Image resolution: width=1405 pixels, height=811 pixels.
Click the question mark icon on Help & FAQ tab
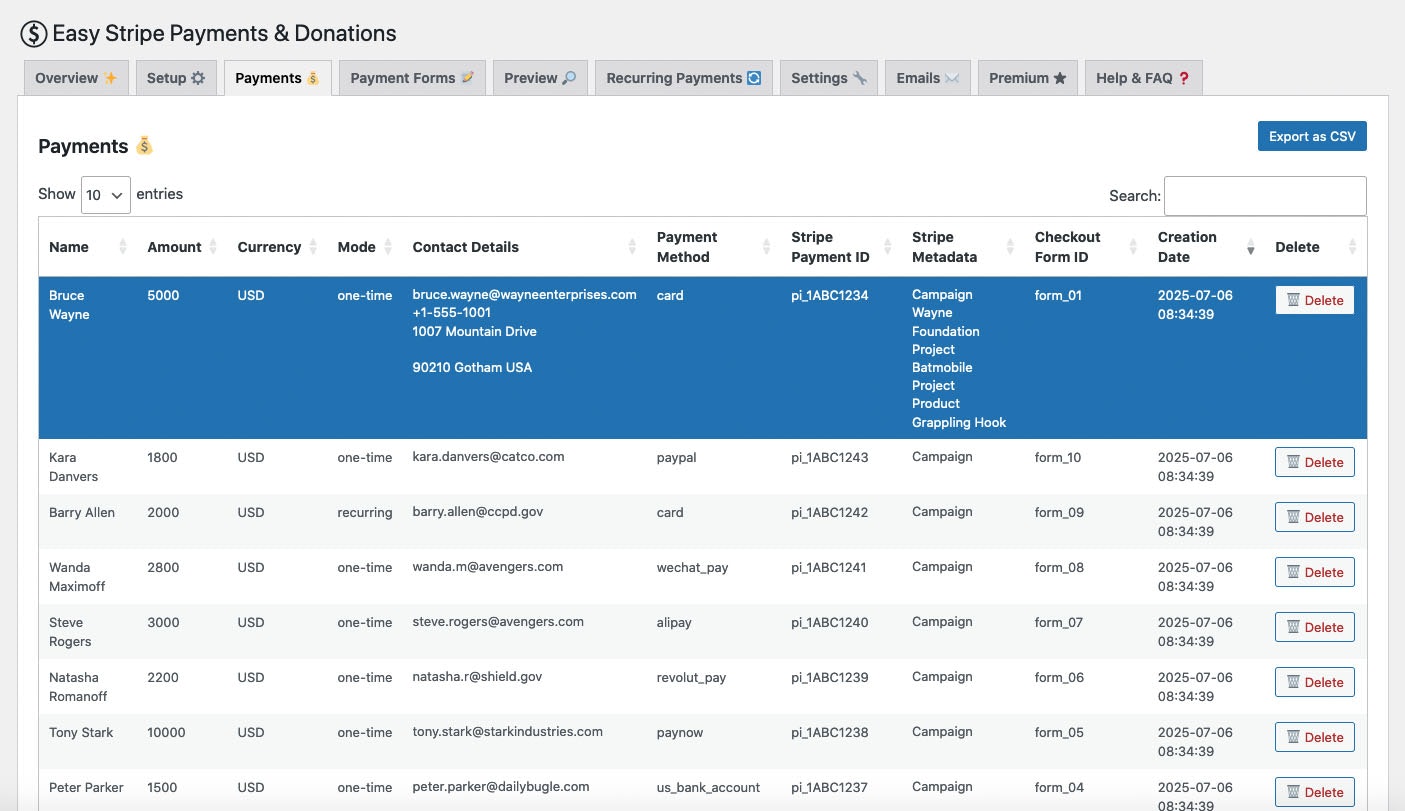pos(1184,77)
